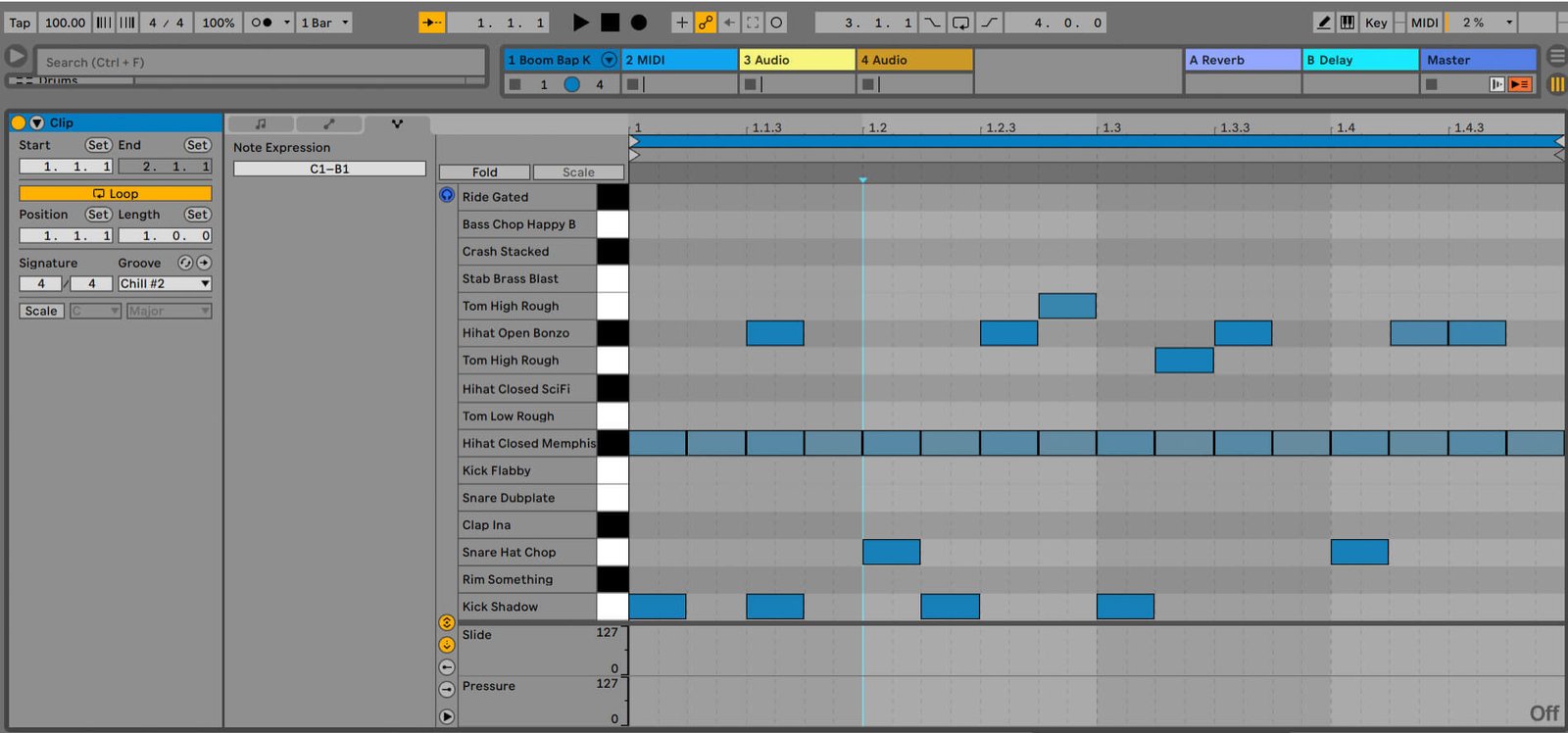Toggle the metronome icon

(x=262, y=22)
